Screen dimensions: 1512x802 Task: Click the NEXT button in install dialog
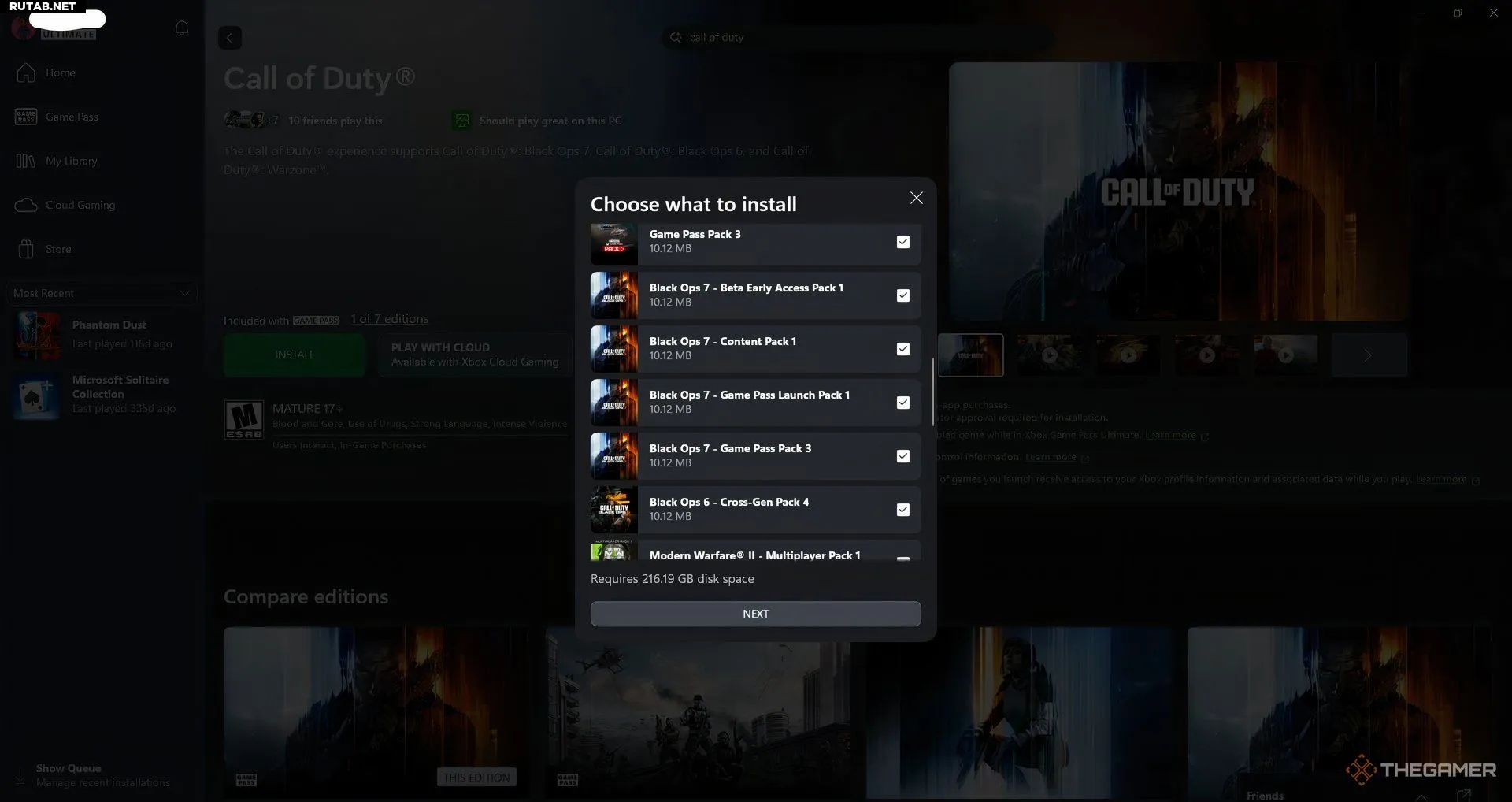[x=755, y=614]
